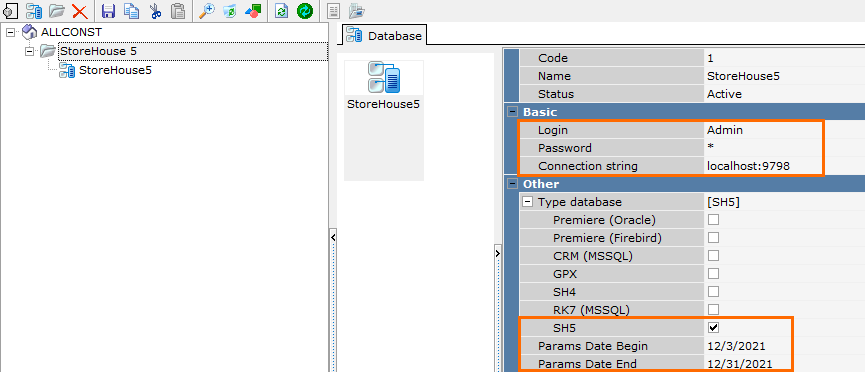Collapse the Type database group

click(528, 202)
